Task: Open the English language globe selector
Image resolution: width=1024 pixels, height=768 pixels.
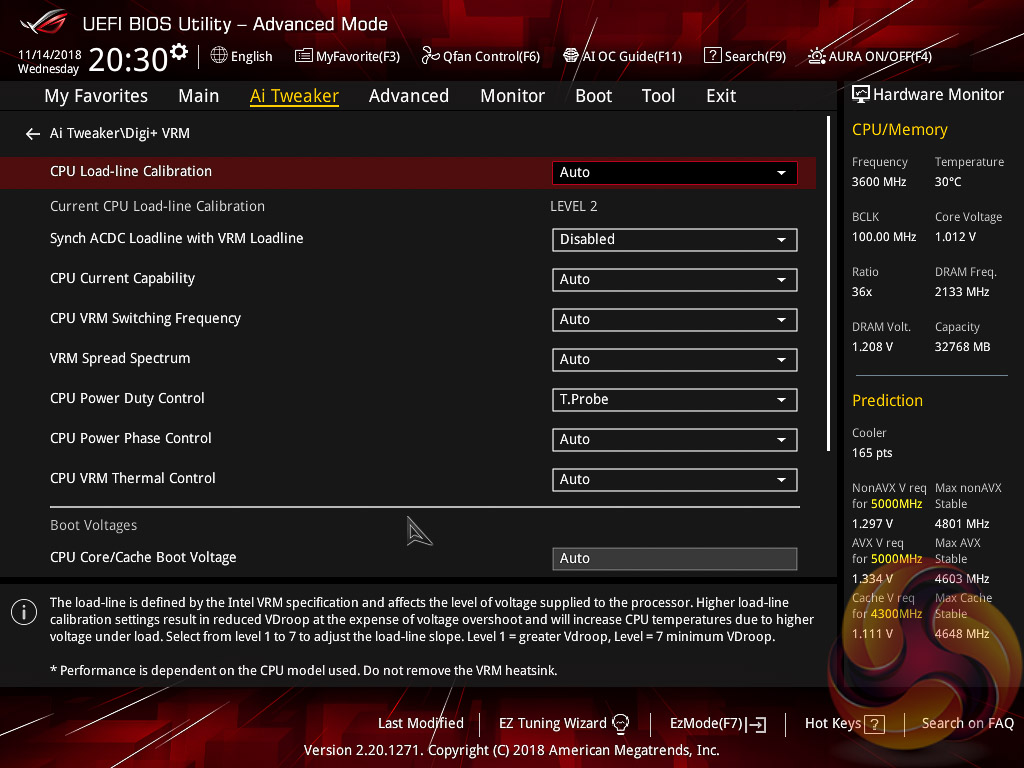Action: (x=242, y=57)
